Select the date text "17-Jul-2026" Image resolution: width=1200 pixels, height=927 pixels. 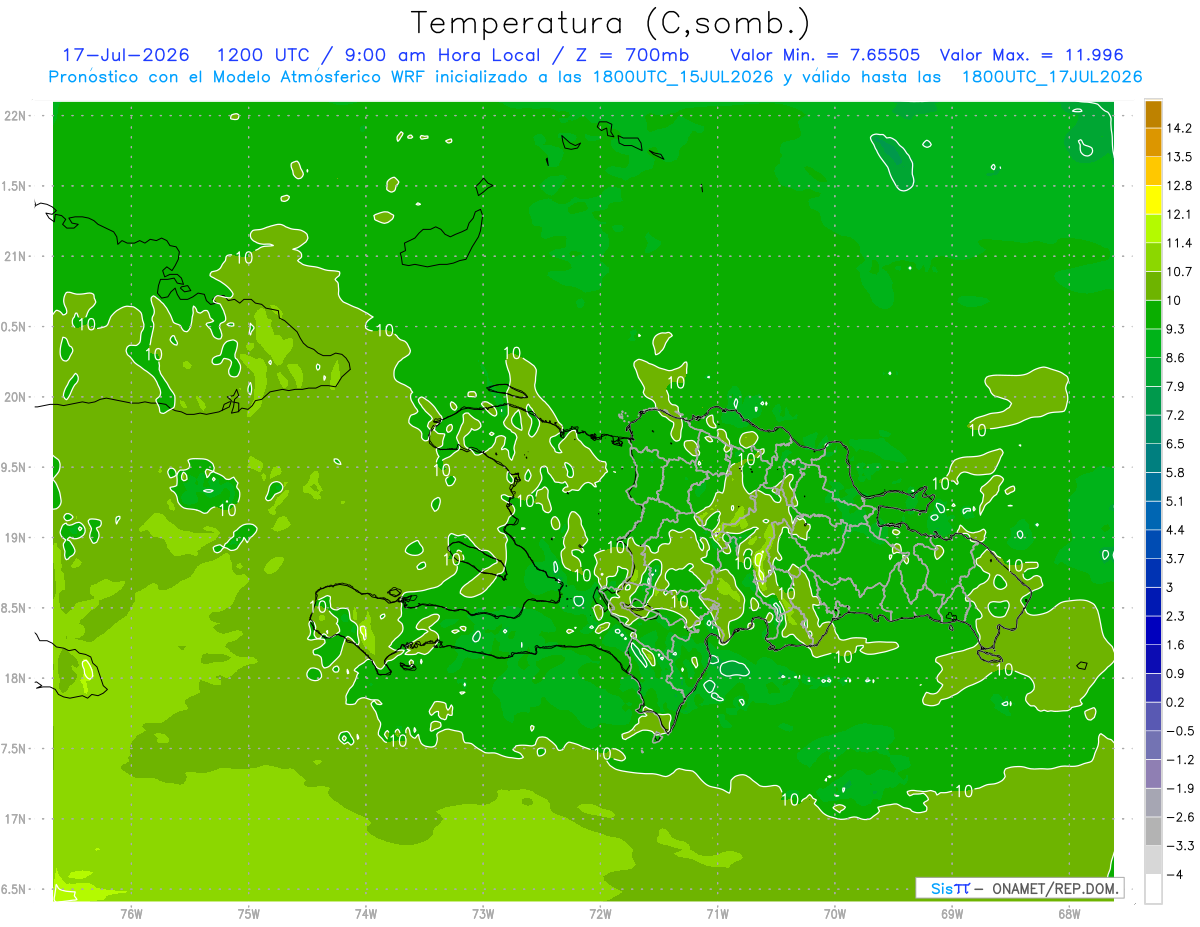pyautogui.click(x=127, y=55)
